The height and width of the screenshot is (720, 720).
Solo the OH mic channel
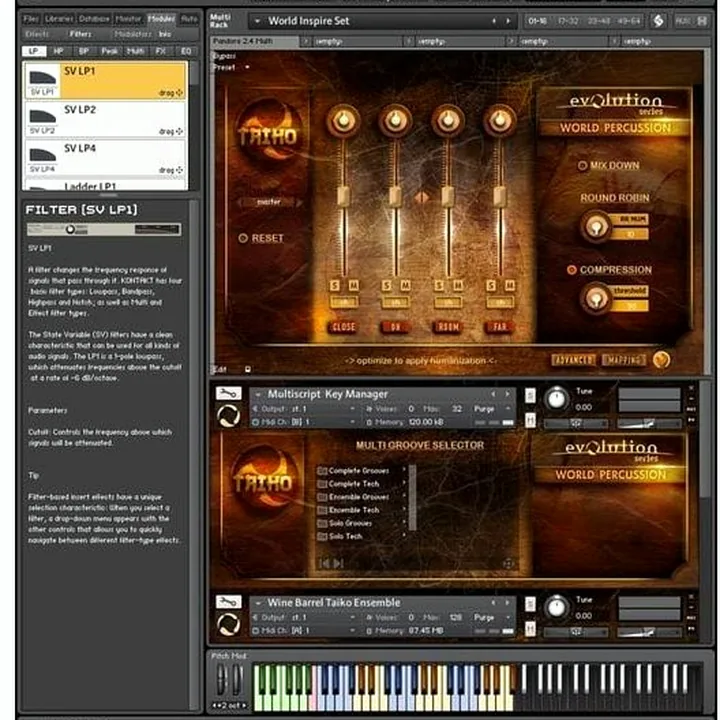point(387,286)
